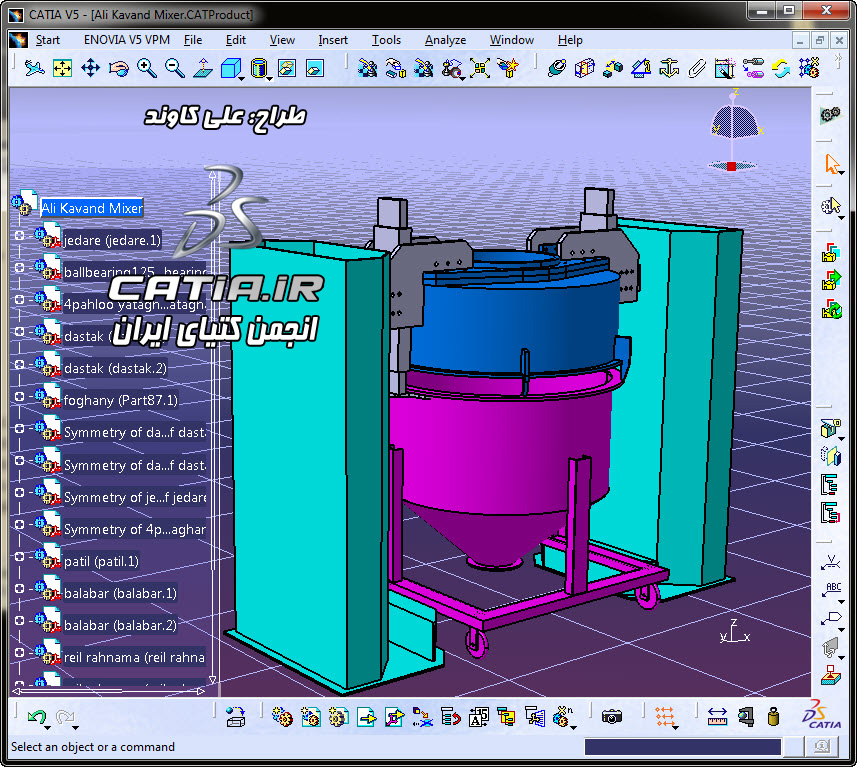Expand the patil (patil.1) tree node
Image resolution: width=857 pixels, height=767 pixels.
[x=20, y=556]
